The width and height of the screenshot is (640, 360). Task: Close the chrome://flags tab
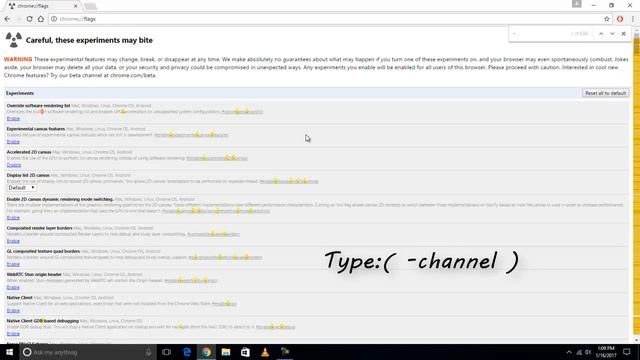point(76,6)
